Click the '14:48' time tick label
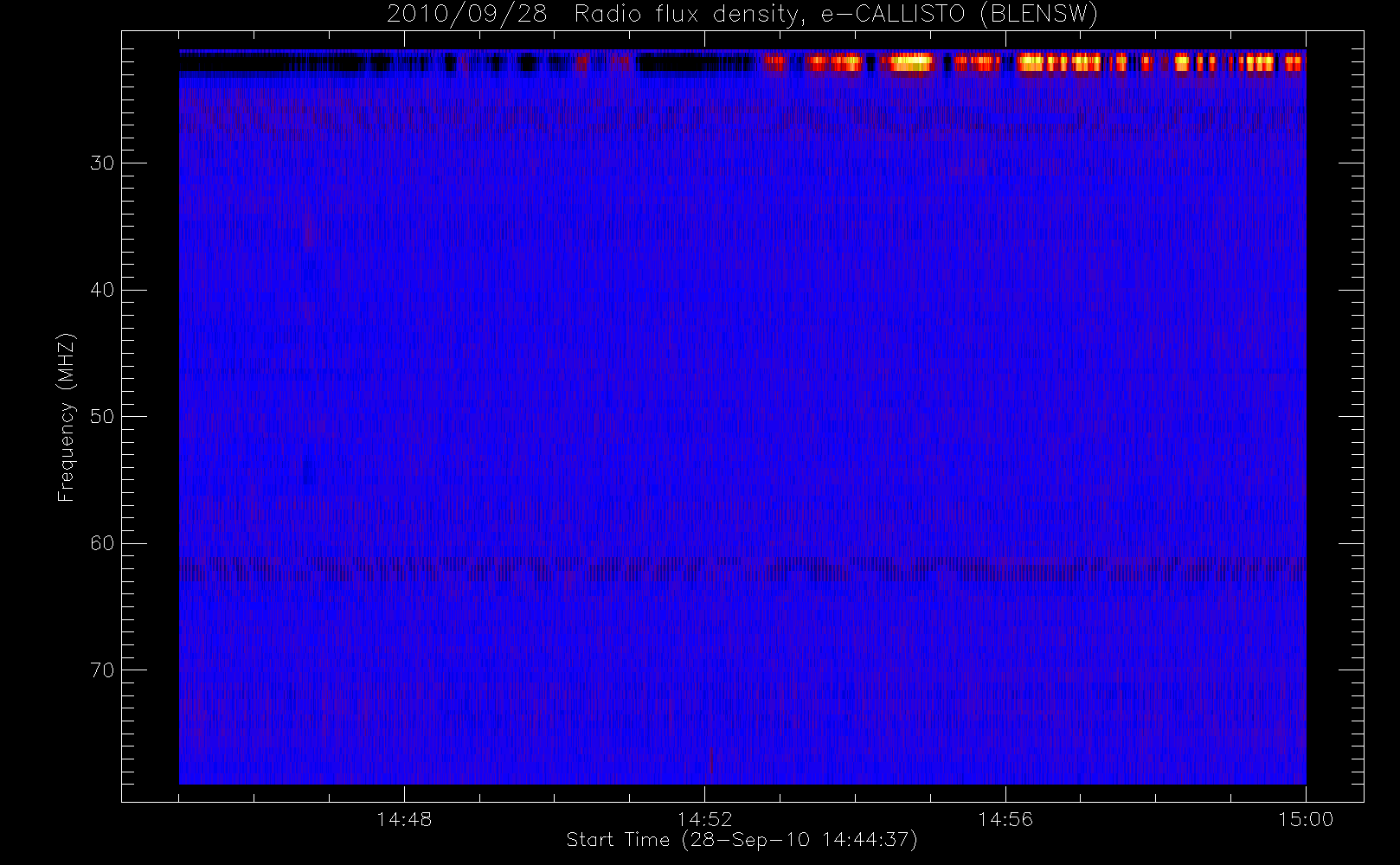 tap(404, 819)
